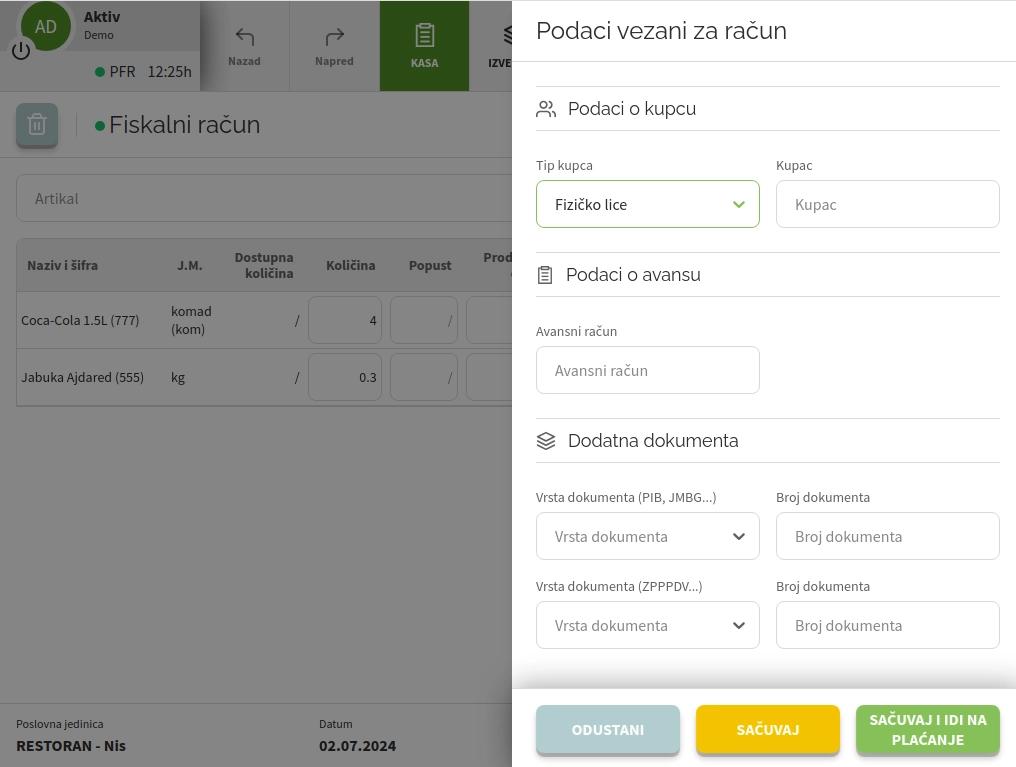Click the trash delete icon
Image resolution: width=1016 pixels, height=767 pixels.
(x=37, y=125)
